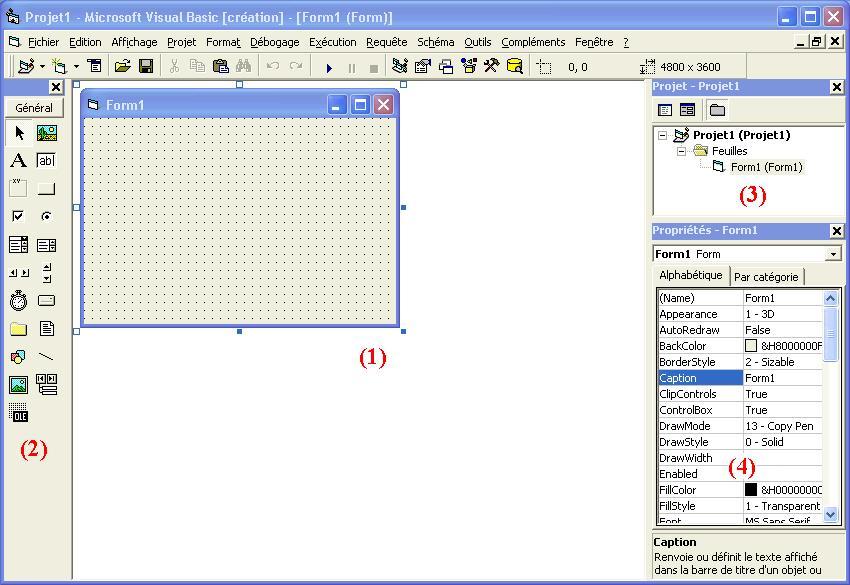
Task: Select the Frame control tool
Action: click(x=18, y=188)
